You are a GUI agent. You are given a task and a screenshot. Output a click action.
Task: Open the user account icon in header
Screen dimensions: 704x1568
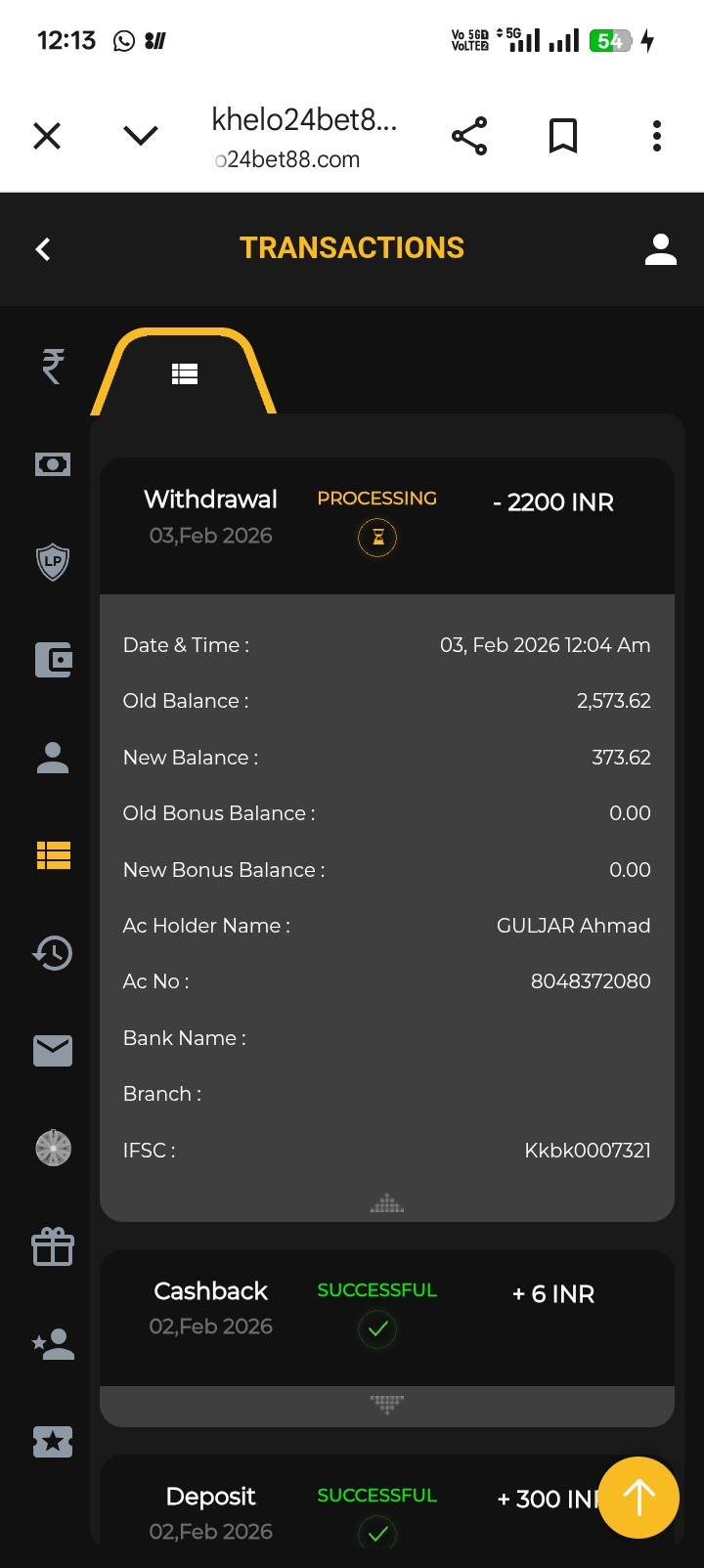click(x=661, y=249)
